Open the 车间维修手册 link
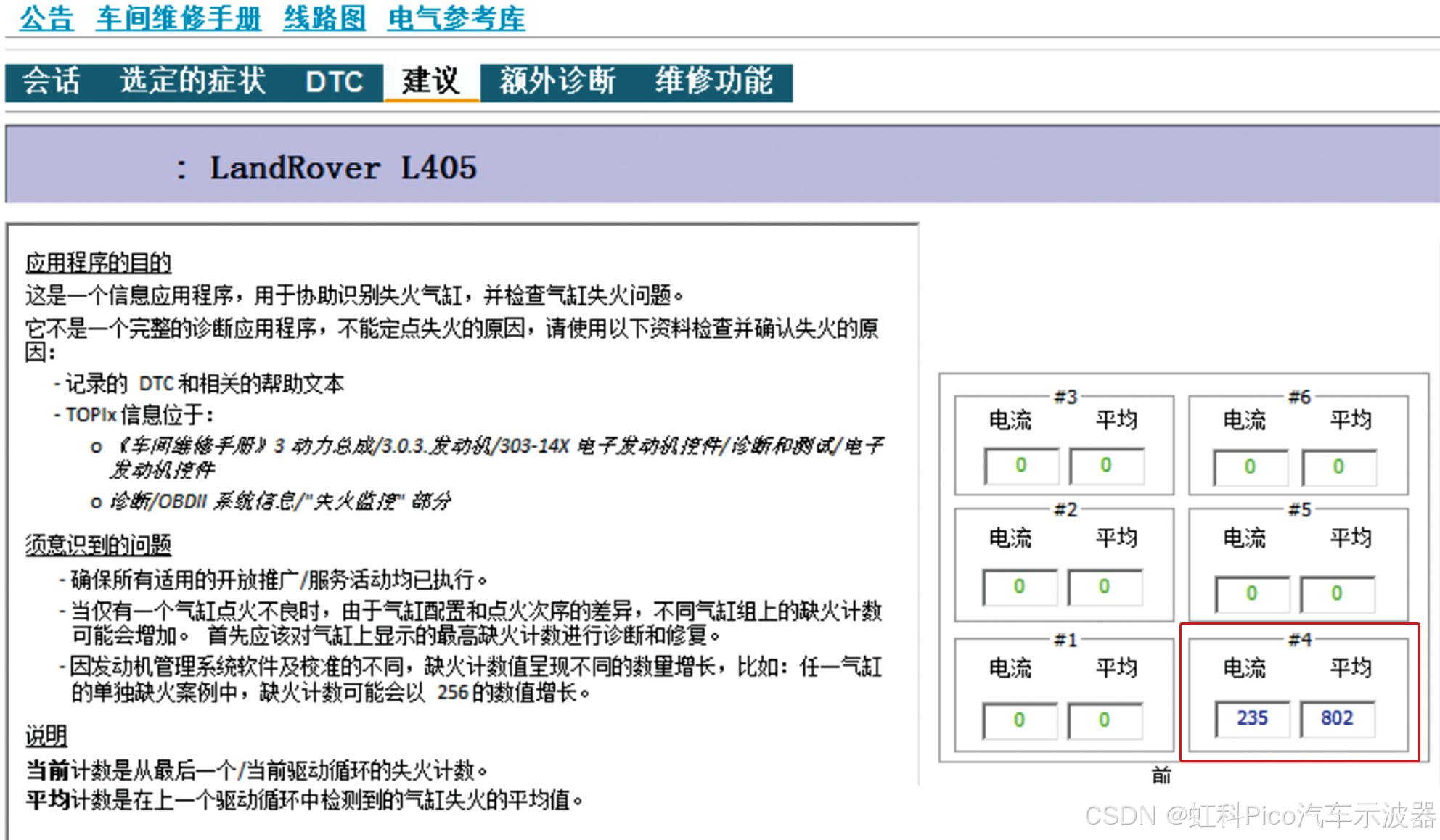This screenshot has width=1440, height=840. point(178,18)
